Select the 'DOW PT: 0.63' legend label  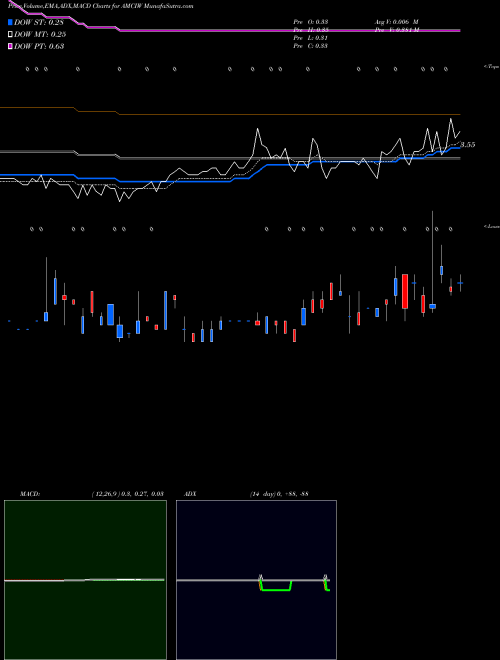39,46
